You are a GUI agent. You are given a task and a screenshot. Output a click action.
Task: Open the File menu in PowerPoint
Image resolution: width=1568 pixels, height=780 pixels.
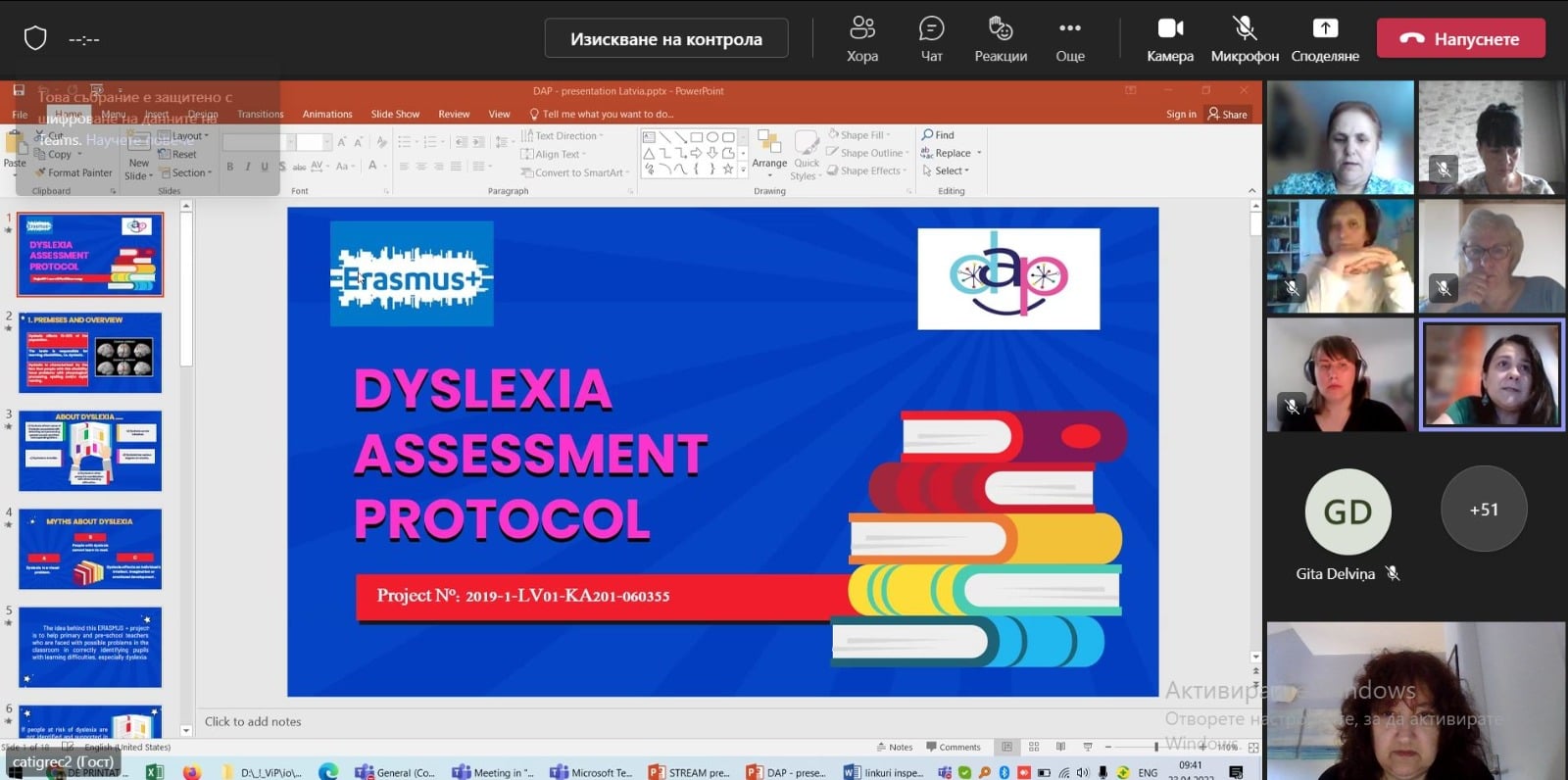coord(20,115)
